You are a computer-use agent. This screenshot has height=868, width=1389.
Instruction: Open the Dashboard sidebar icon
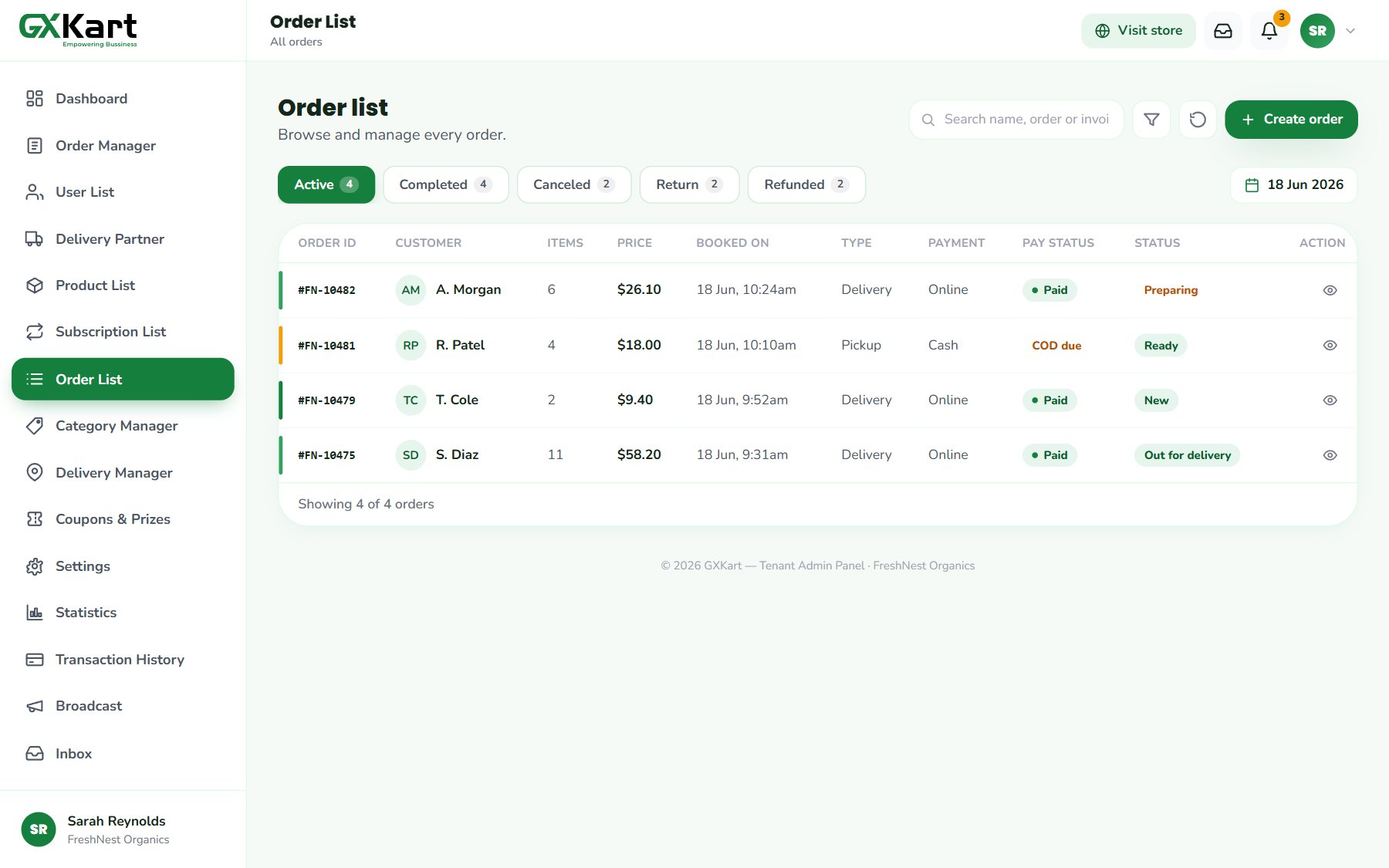tap(35, 99)
